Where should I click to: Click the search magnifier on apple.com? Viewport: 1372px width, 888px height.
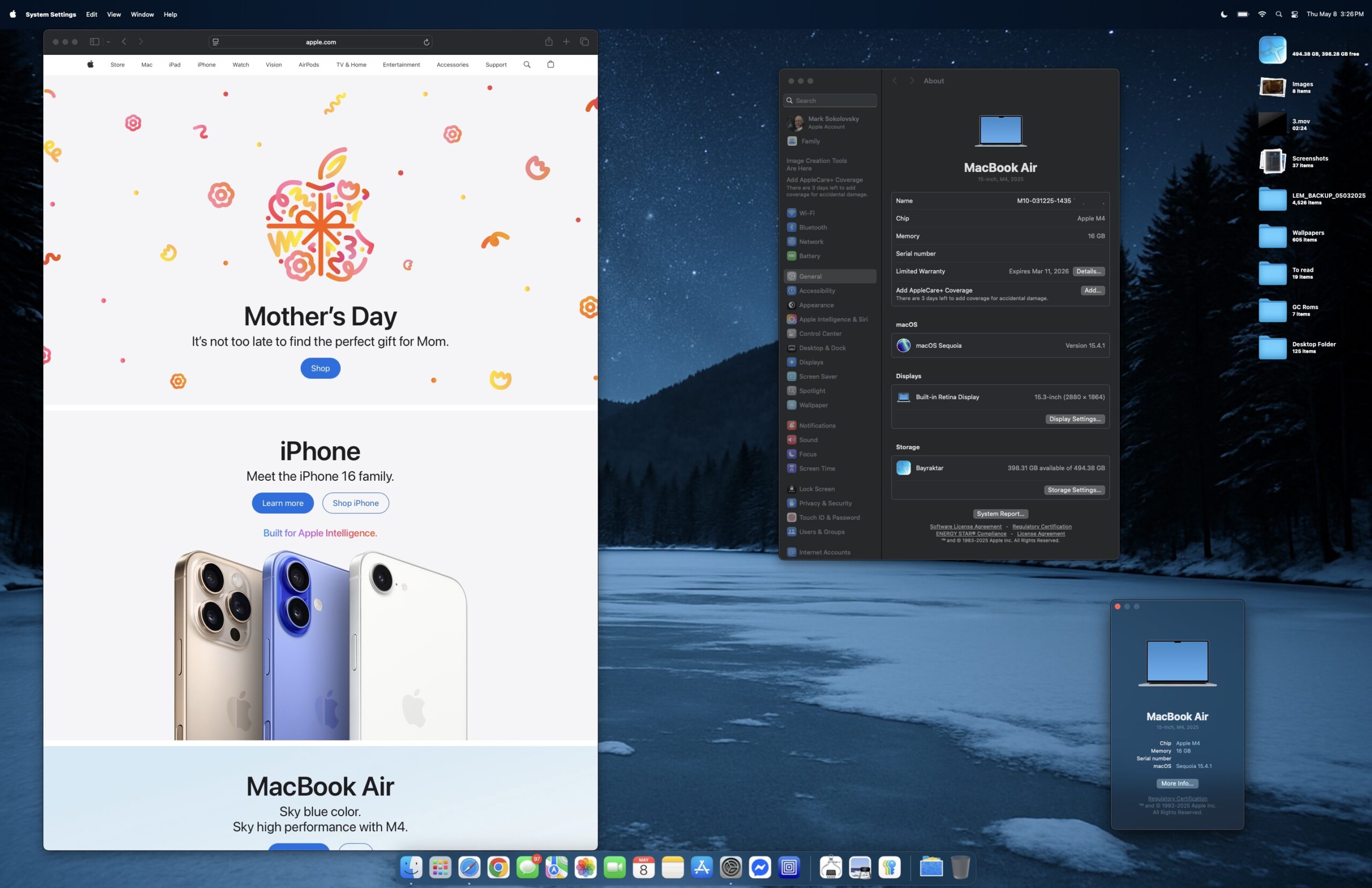[x=527, y=65]
